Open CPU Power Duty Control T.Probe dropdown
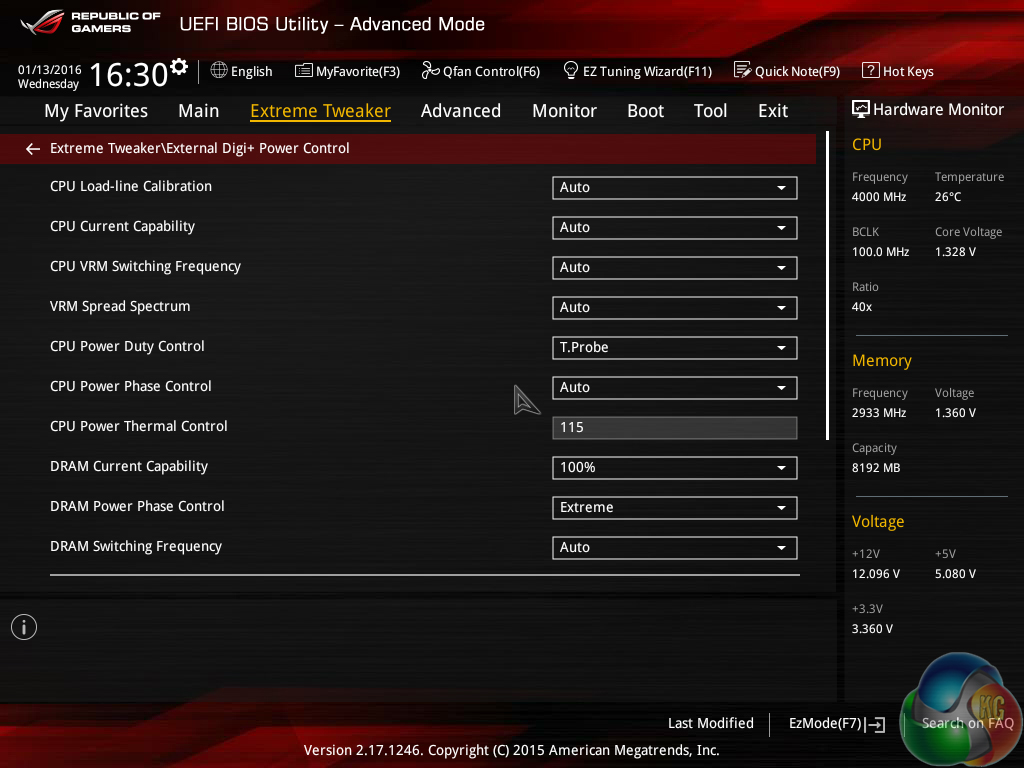Image resolution: width=1024 pixels, height=768 pixels. (x=675, y=347)
